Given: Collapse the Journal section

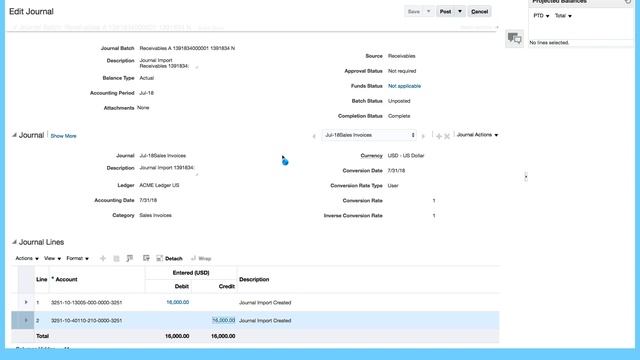Looking at the screenshot, I should (14, 135).
